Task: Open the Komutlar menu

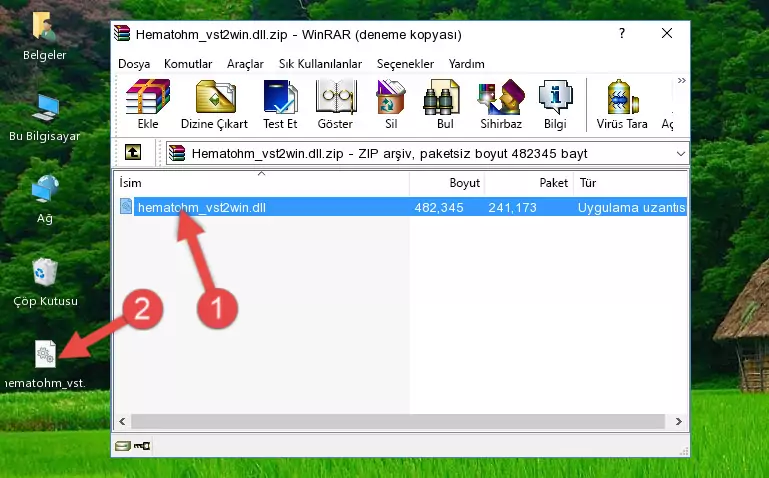Action: pos(188,64)
